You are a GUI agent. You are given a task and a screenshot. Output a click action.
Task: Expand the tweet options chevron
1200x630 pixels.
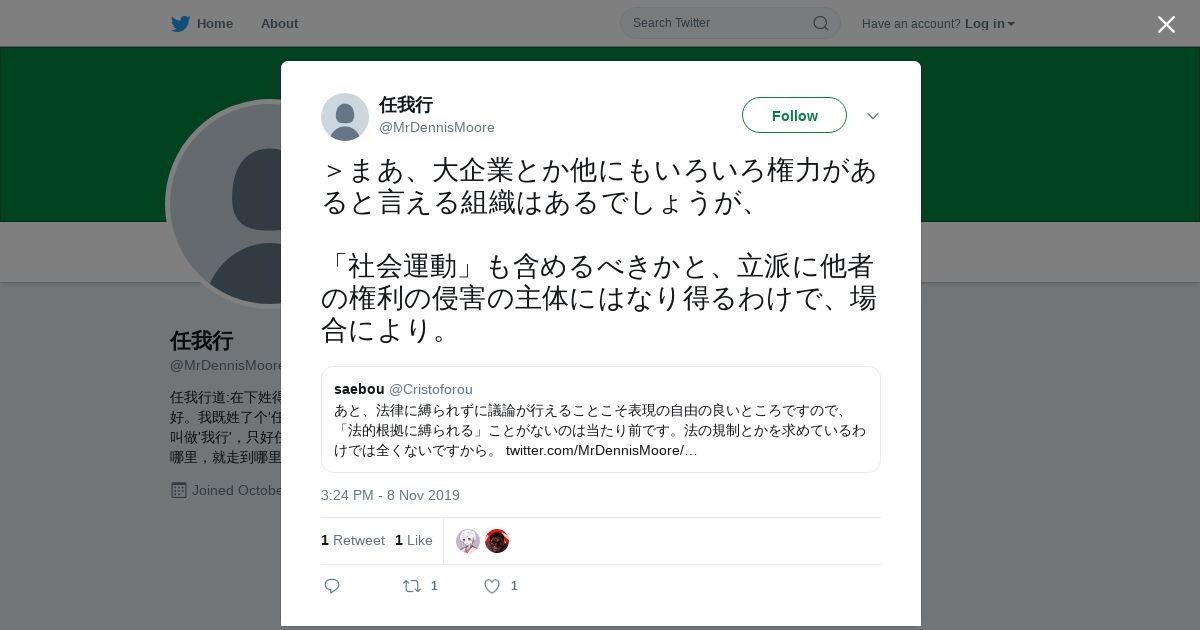(x=873, y=116)
